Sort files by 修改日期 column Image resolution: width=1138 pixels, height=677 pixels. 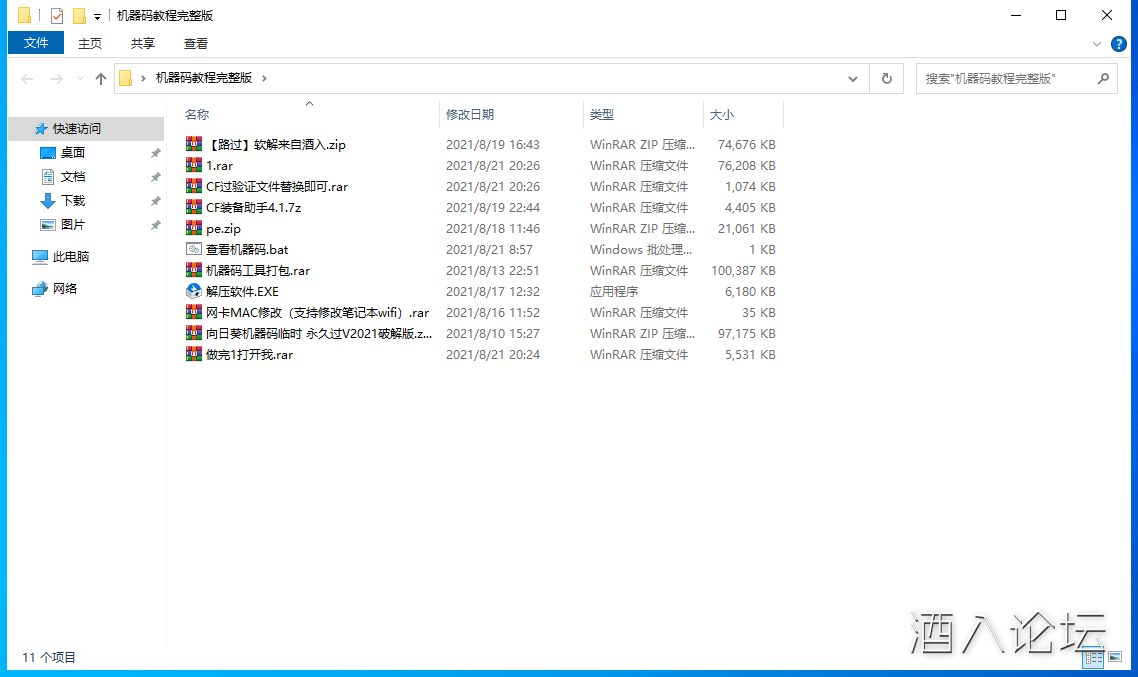[470, 115]
